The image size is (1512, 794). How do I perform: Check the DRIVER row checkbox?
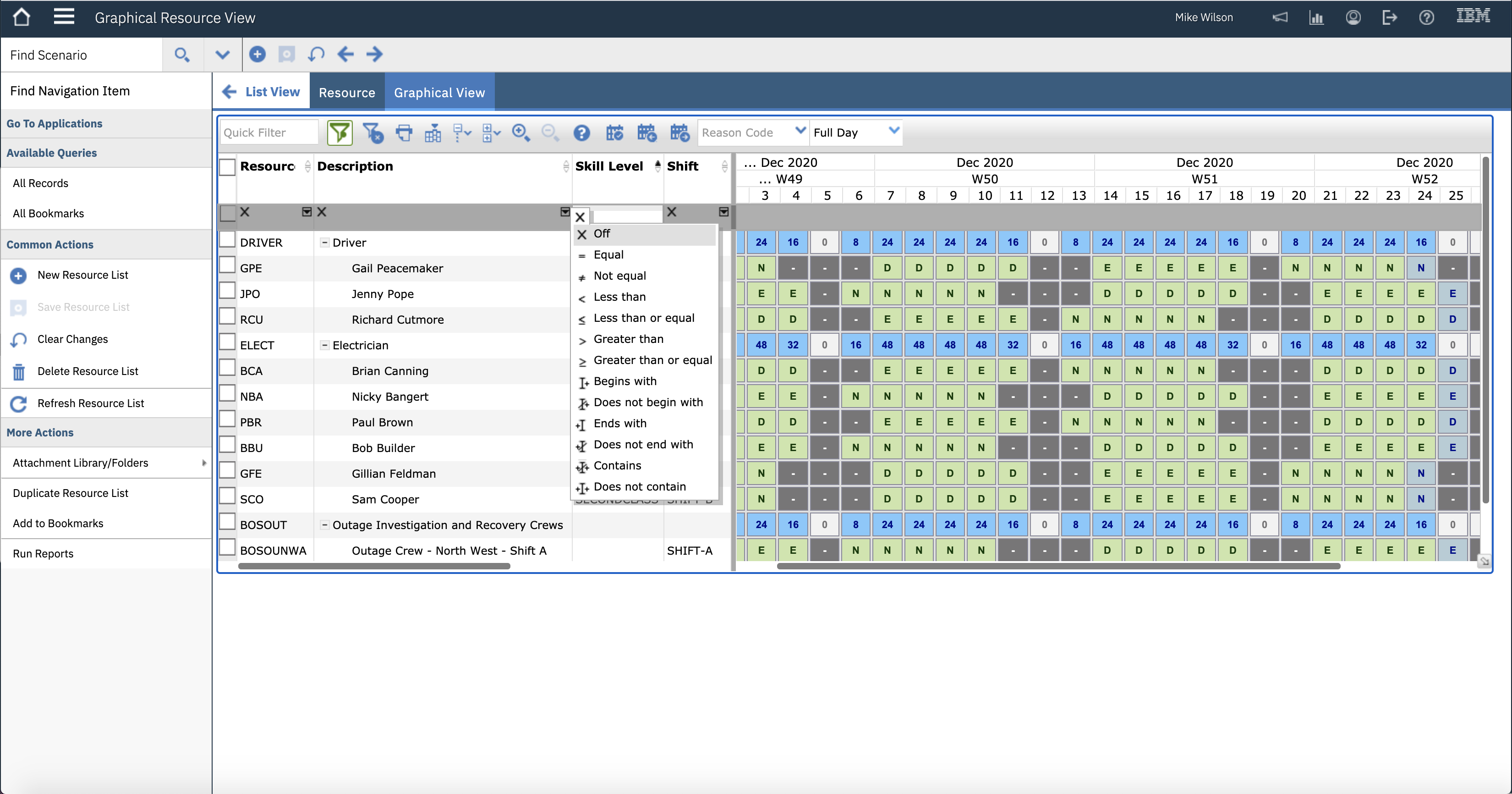226,241
